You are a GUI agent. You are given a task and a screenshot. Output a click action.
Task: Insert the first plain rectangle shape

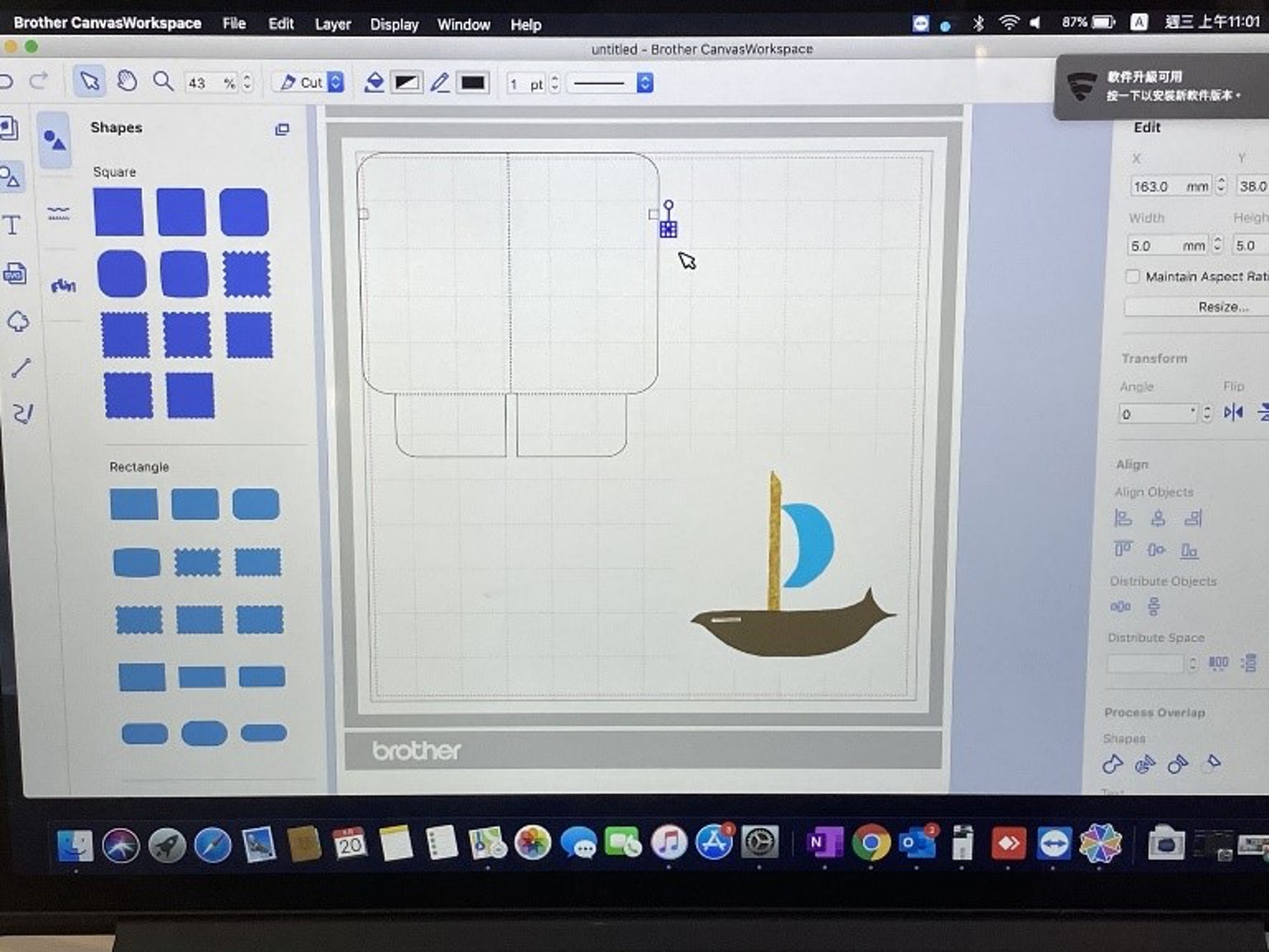click(x=134, y=504)
